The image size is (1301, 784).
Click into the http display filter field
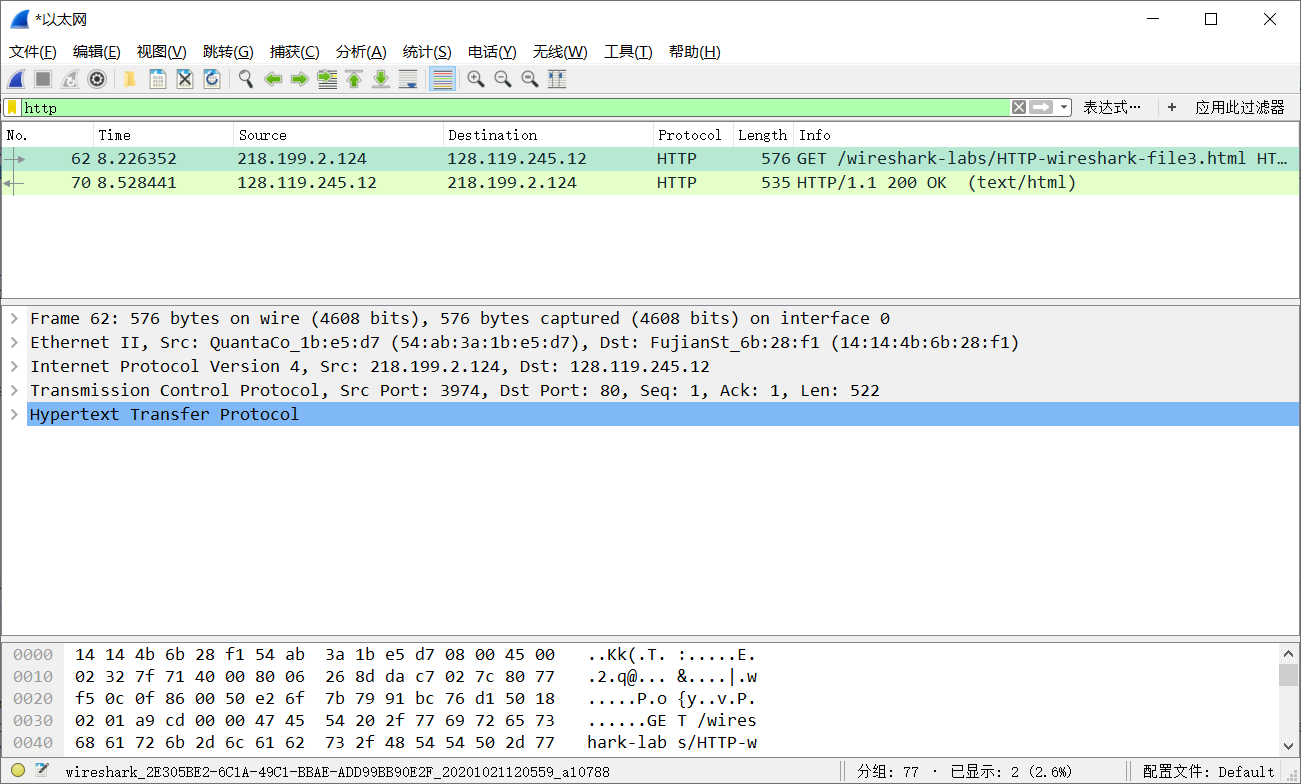point(515,107)
